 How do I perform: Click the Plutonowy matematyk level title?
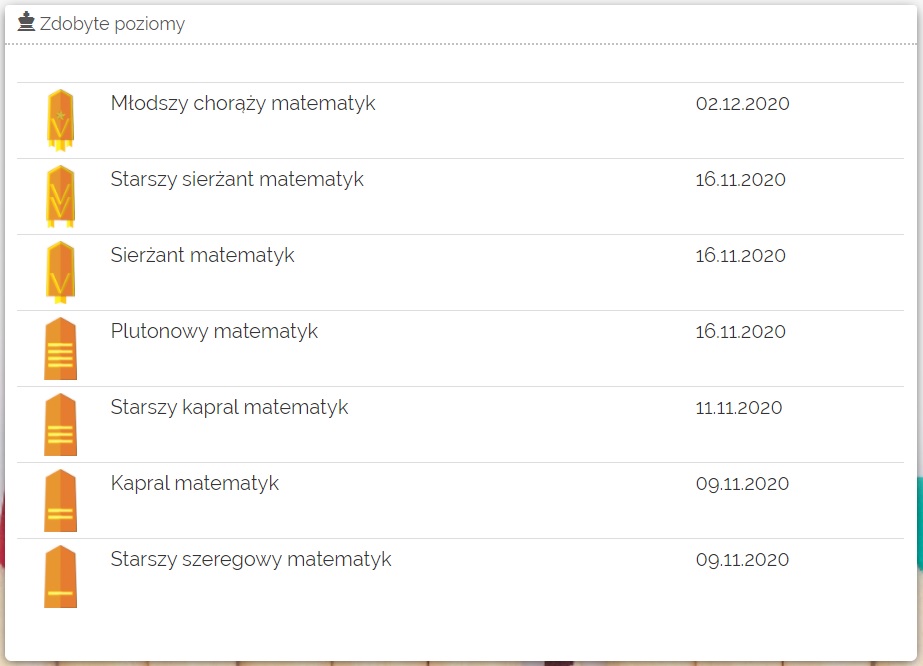click(214, 332)
